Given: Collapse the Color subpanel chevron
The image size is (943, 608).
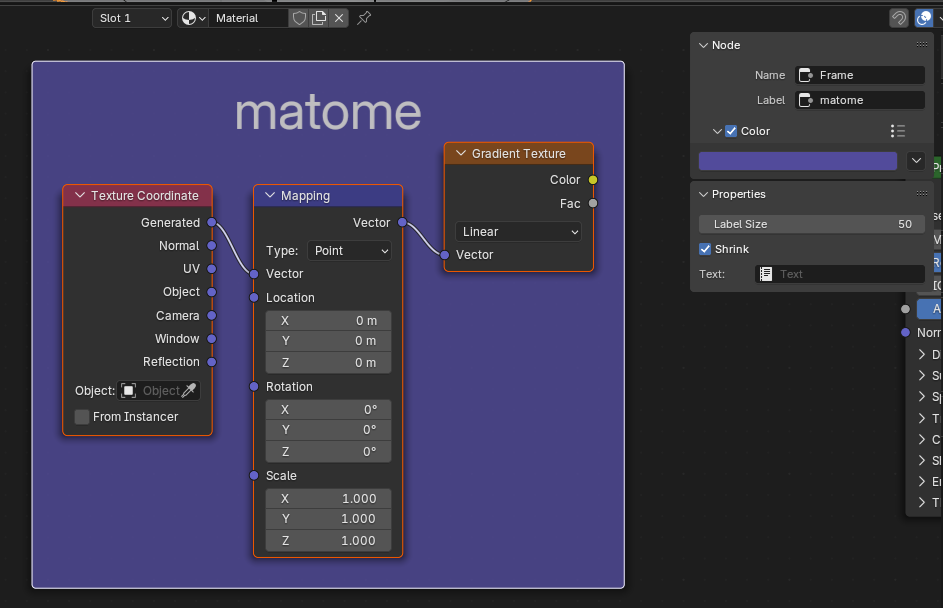Looking at the screenshot, I should [x=717, y=131].
